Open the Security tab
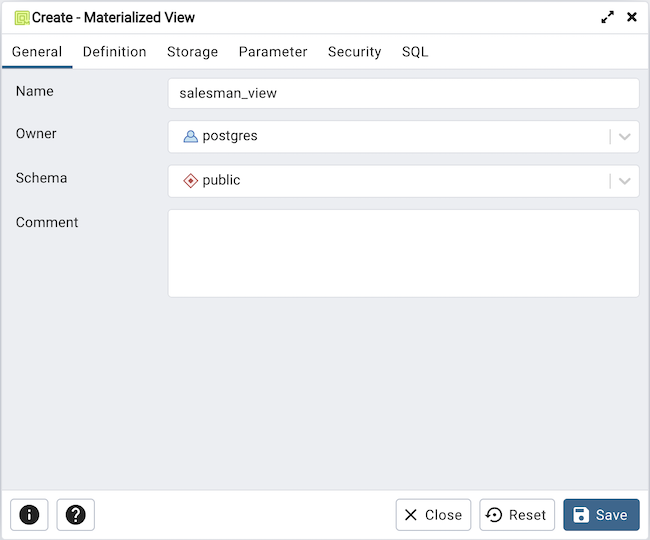Viewport: 650px width, 540px height. tap(354, 52)
